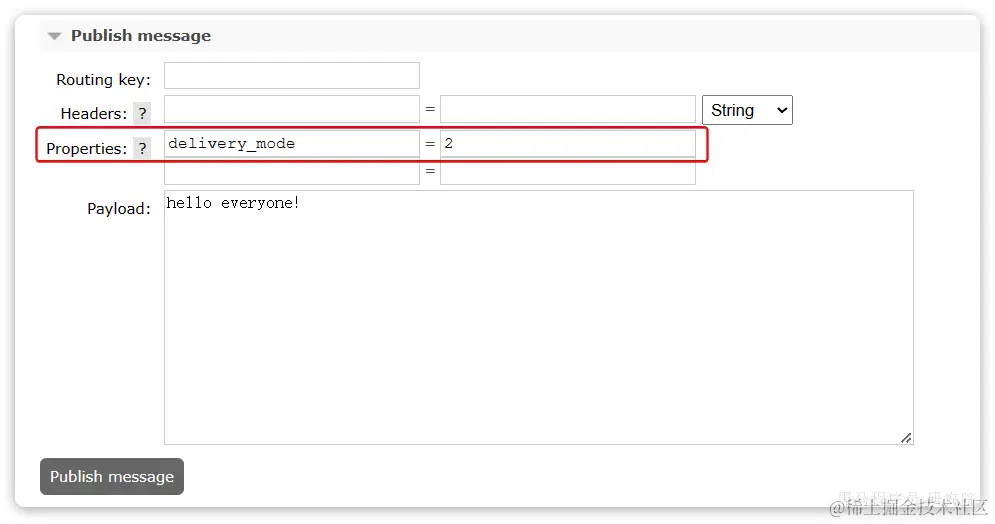This screenshot has width=995, height=524.
Task: Click the Payload label
Action: (x=119, y=209)
